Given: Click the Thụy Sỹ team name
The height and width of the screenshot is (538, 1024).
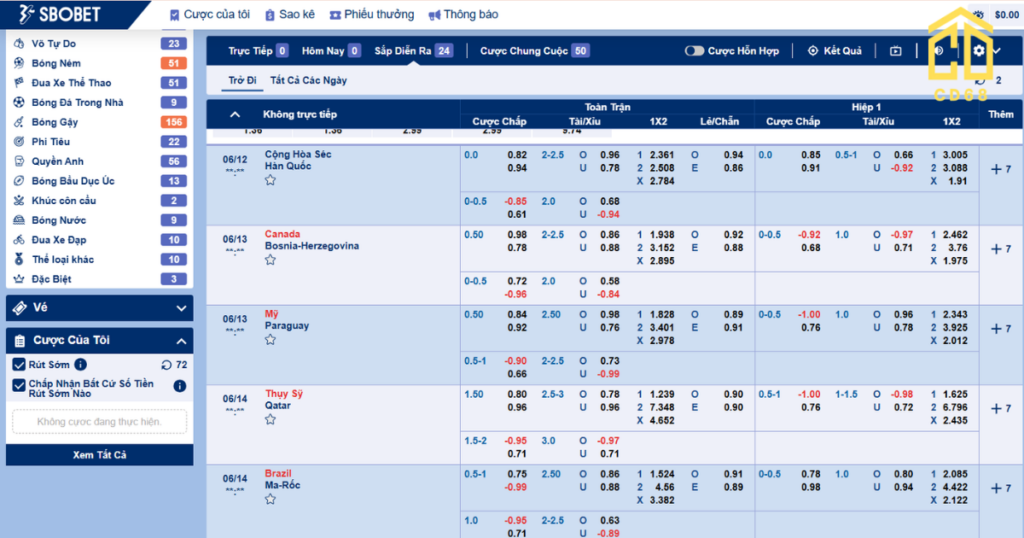Looking at the screenshot, I should (x=283, y=394).
